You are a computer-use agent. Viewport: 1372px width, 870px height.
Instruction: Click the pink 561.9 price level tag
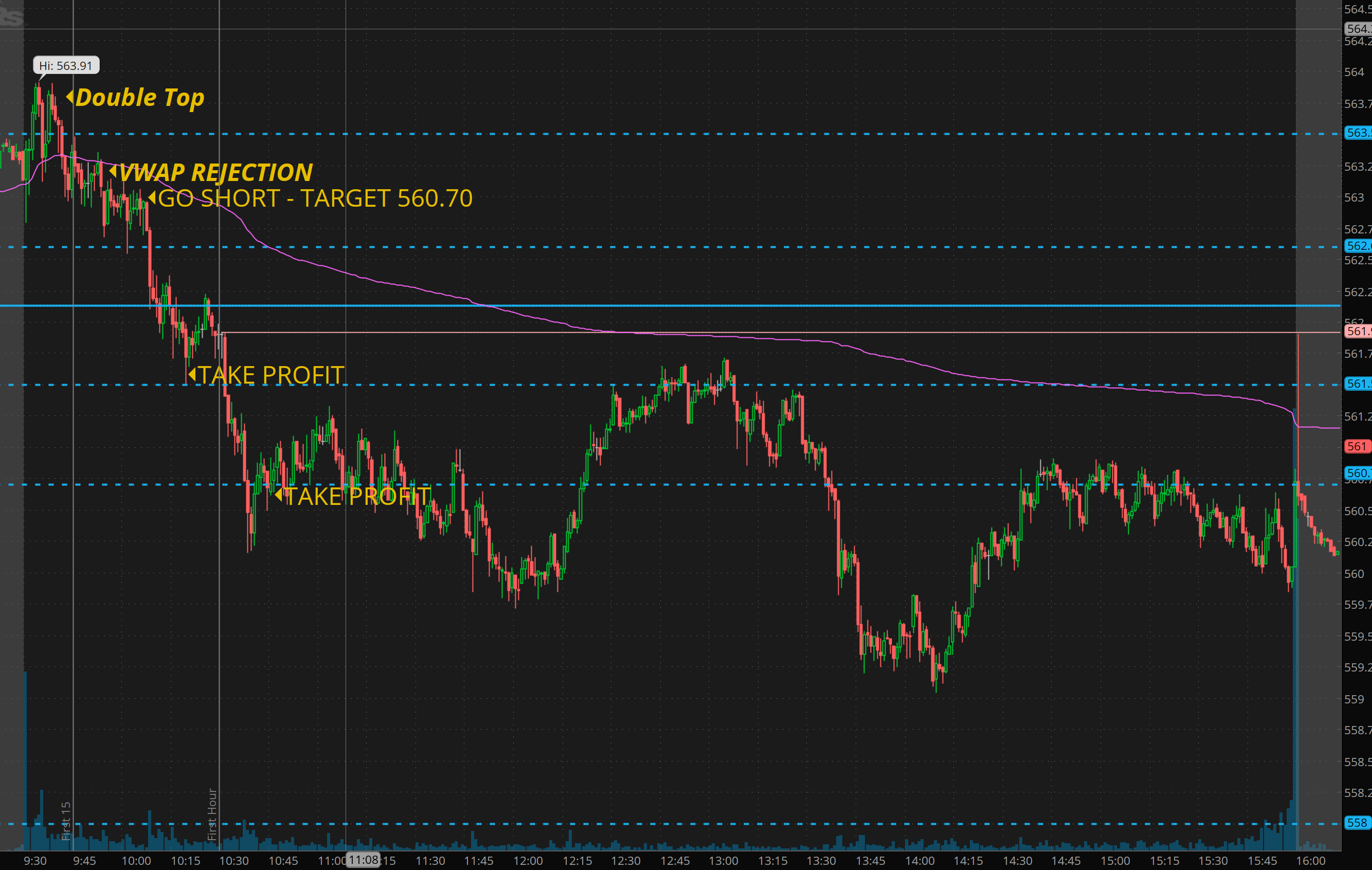(1358, 331)
